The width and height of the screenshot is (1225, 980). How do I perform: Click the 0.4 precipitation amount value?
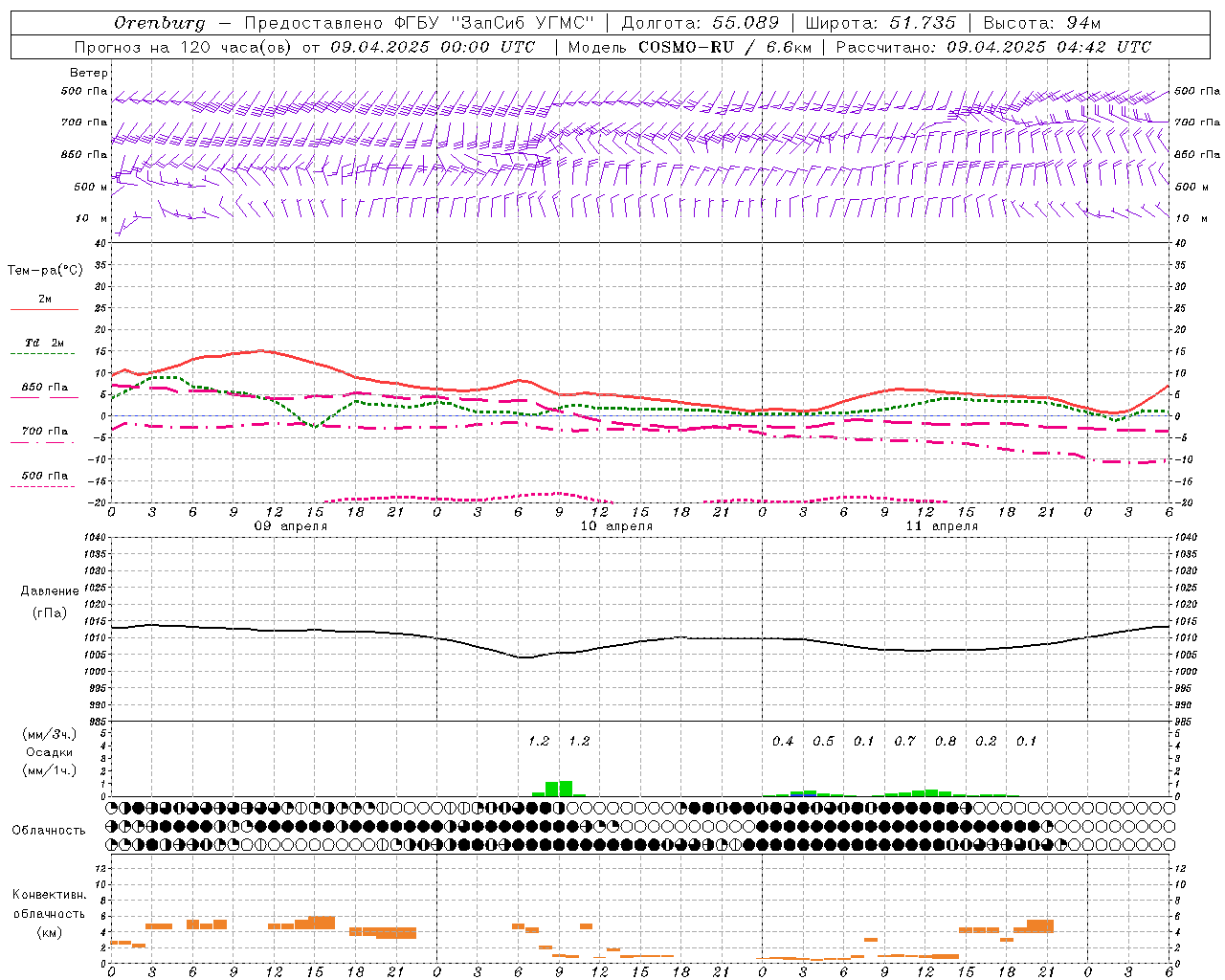(x=783, y=741)
